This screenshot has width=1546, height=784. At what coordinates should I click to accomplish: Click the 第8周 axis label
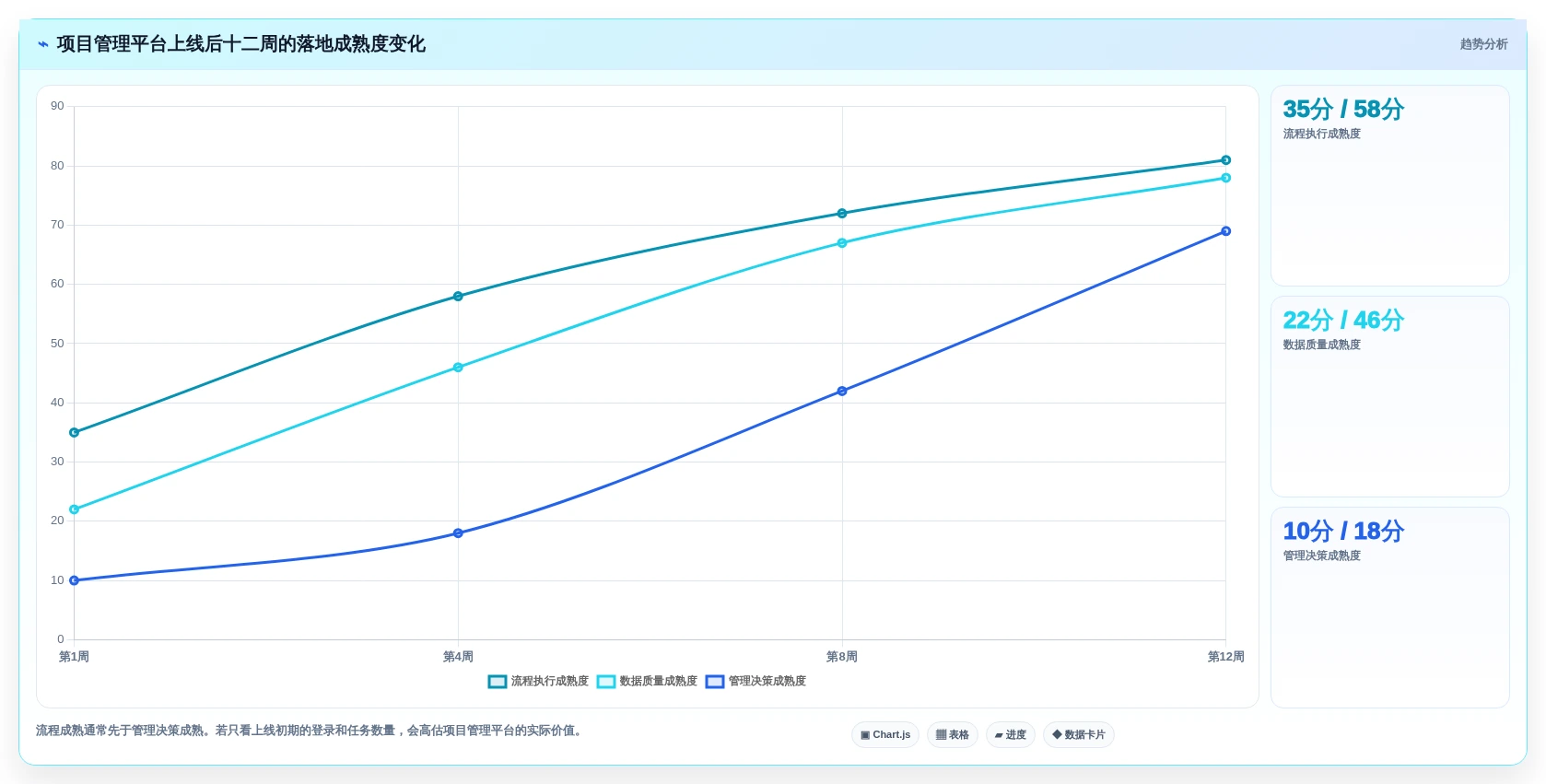842,657
